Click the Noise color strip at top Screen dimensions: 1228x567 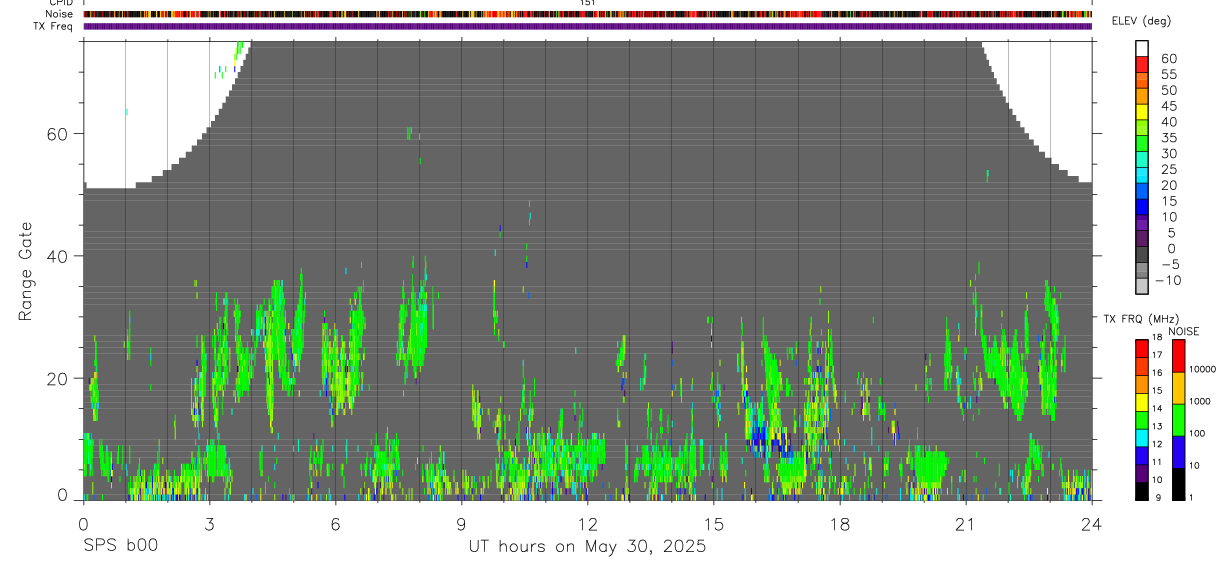tap(588, 14)
